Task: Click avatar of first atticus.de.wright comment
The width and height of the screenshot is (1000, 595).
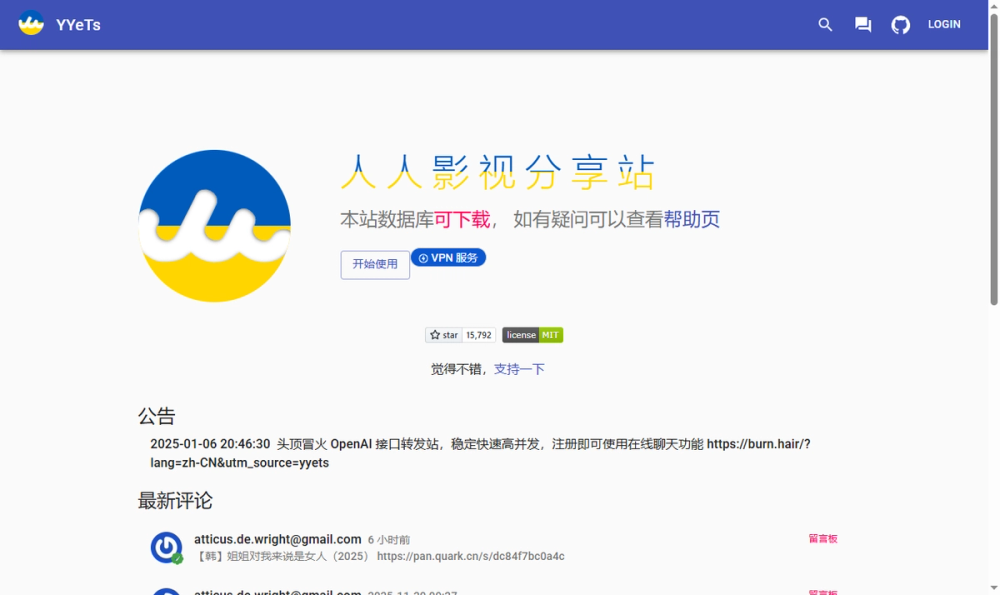Action: pos(166,548)
